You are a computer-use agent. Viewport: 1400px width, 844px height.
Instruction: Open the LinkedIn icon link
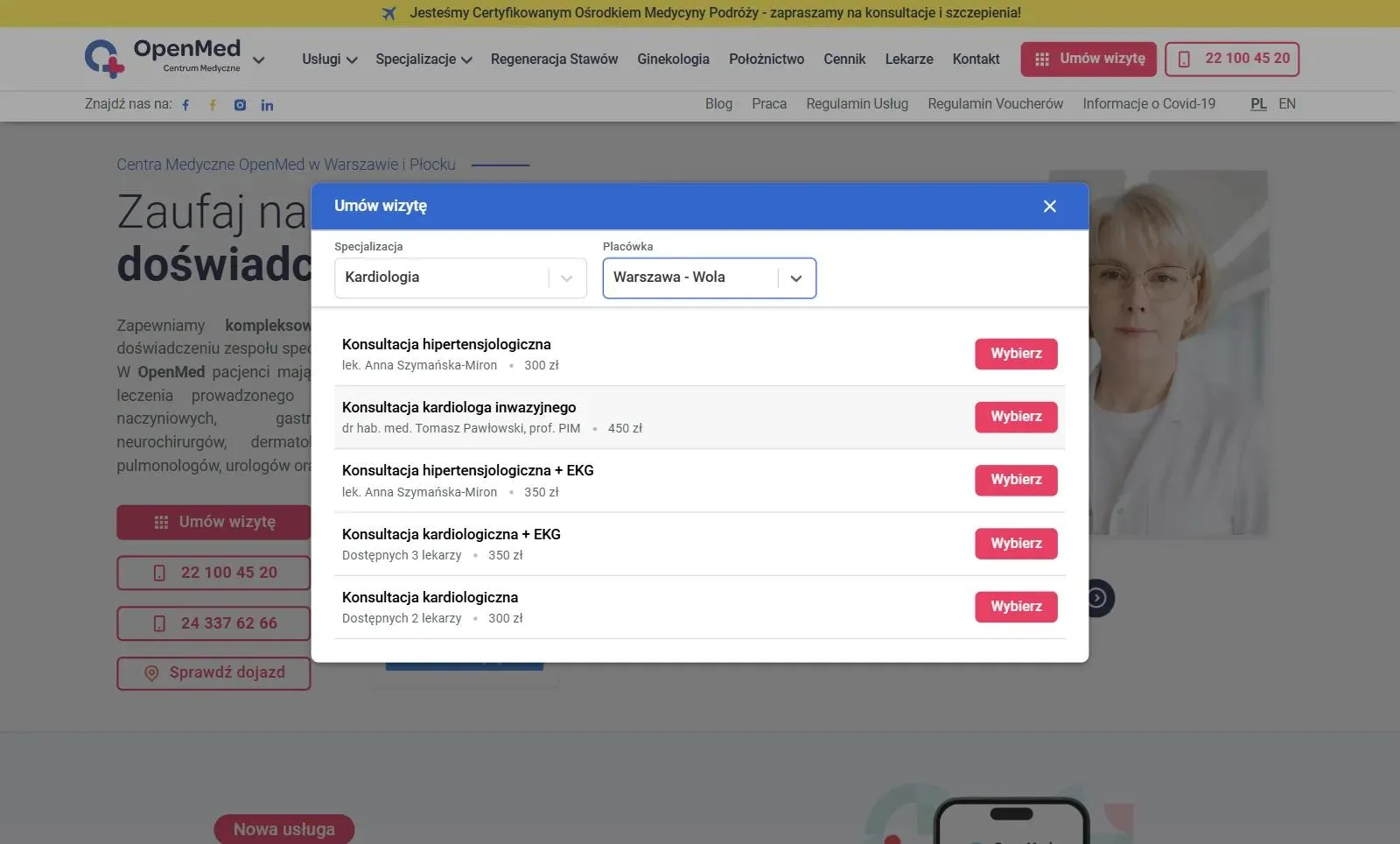coord(267,105)
